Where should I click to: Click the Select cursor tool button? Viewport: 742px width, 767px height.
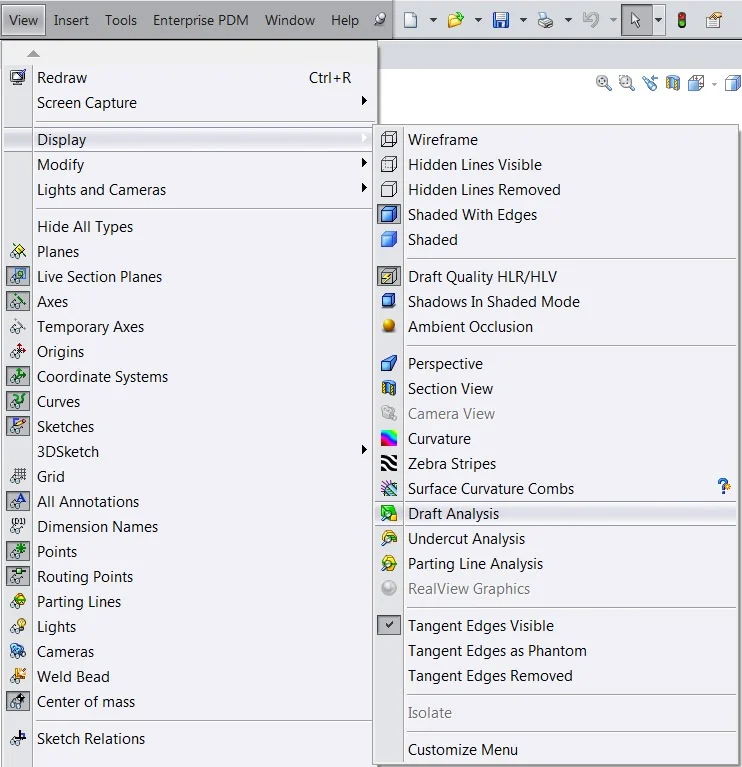pos(636,20)
